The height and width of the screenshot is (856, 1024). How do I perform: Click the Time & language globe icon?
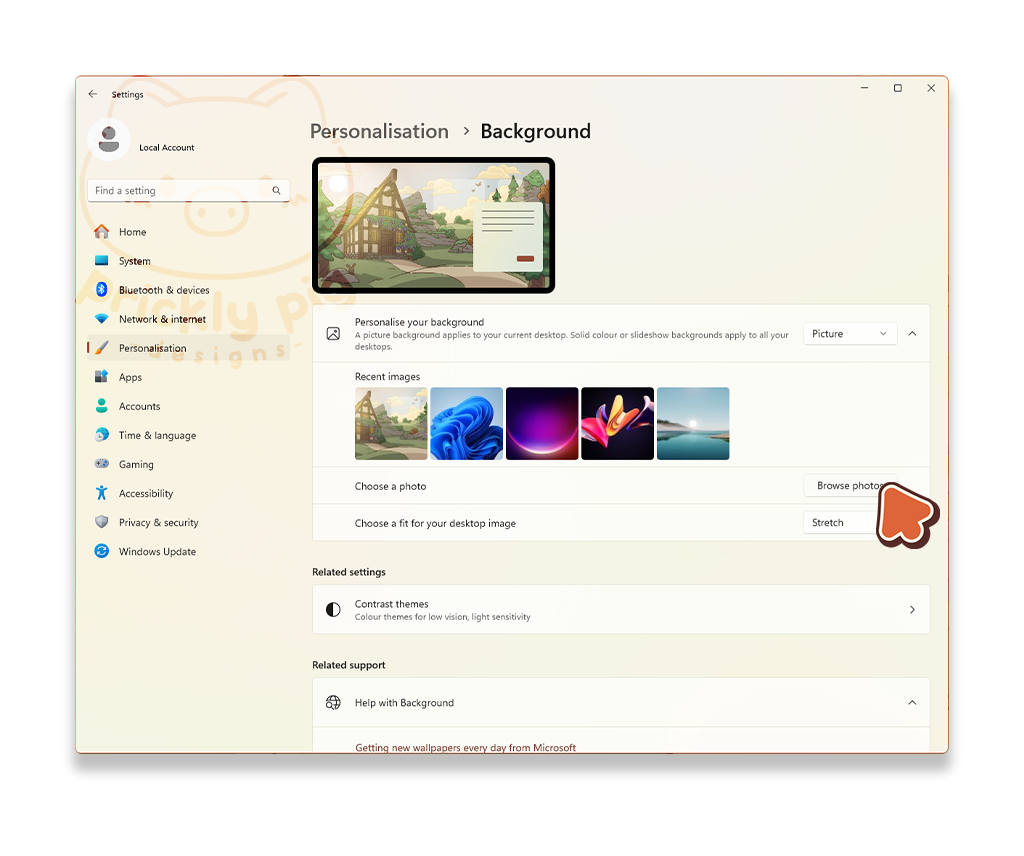[x=101, y=435]
